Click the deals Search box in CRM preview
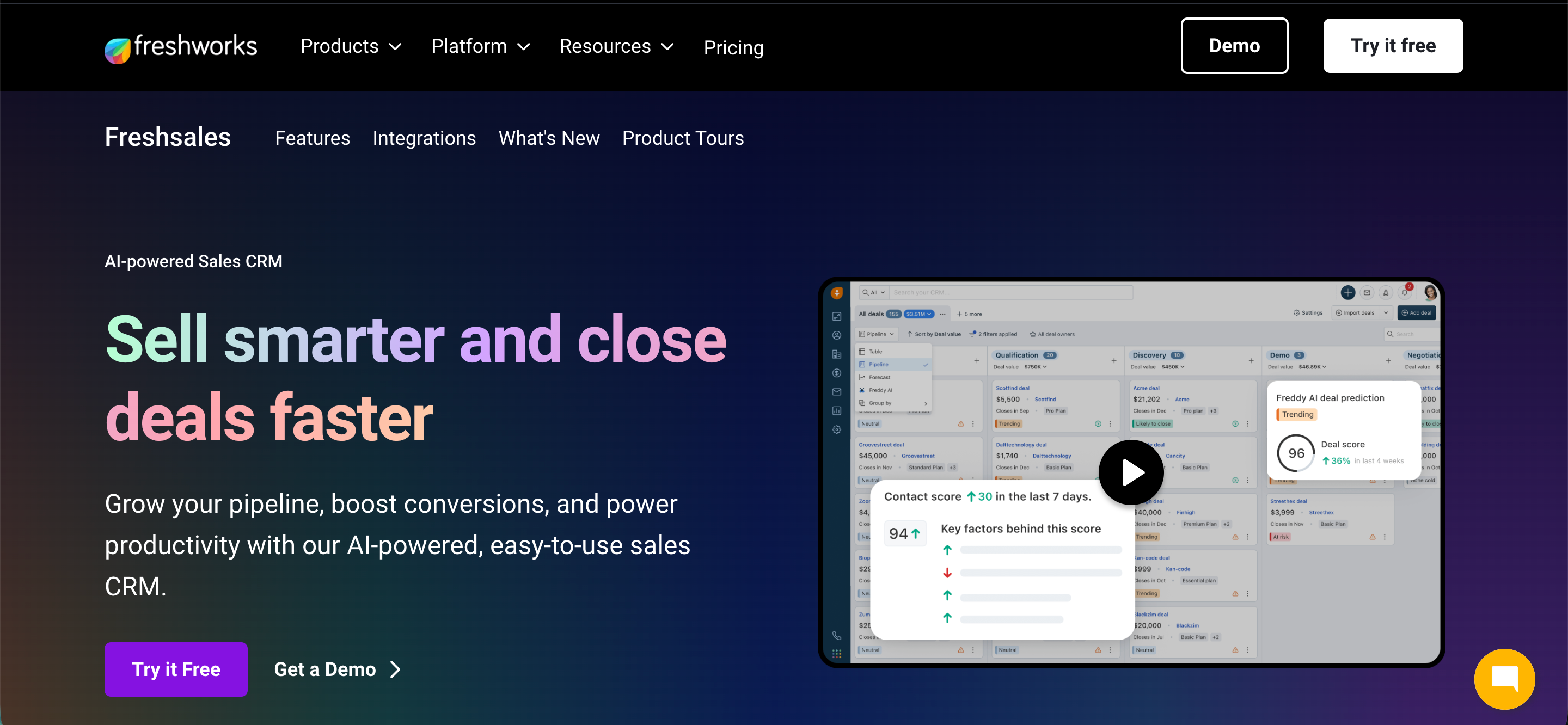Screen dimensions: 1568x725 (x=1412, y=334)
